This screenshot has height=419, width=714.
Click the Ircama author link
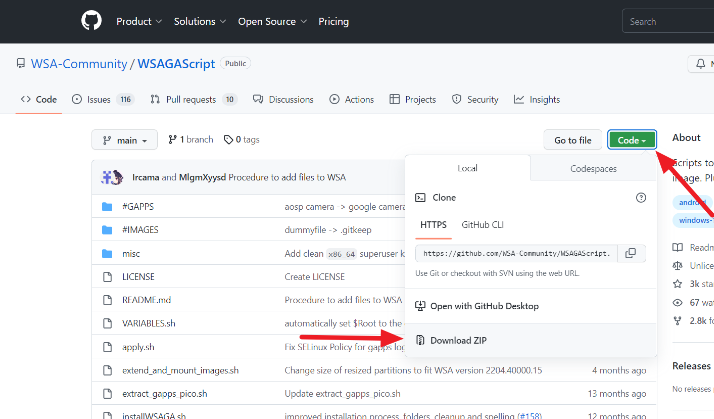pyautogui.click(x=146, y=177)
